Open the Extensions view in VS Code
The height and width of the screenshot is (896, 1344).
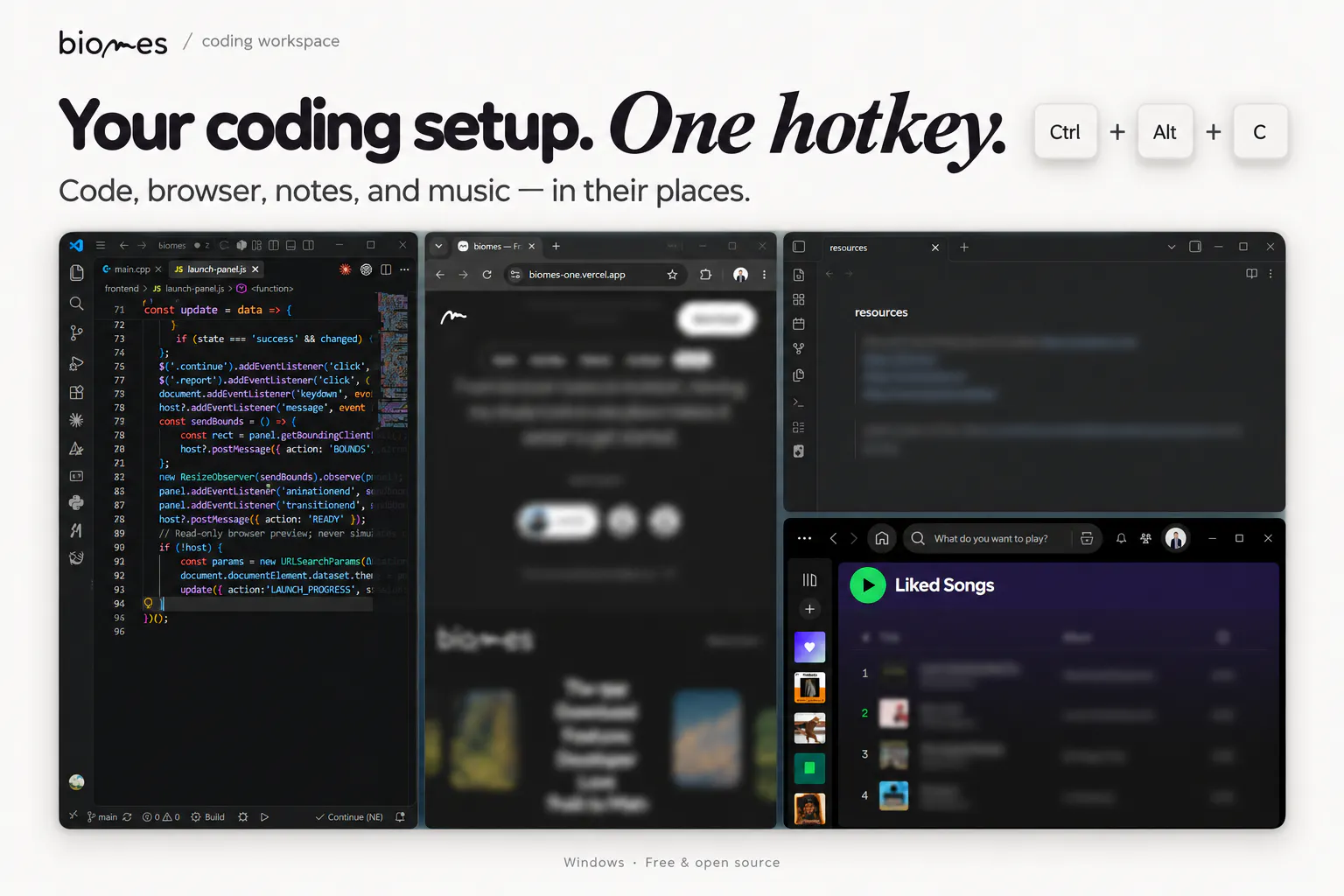click(x=77, y=393)
